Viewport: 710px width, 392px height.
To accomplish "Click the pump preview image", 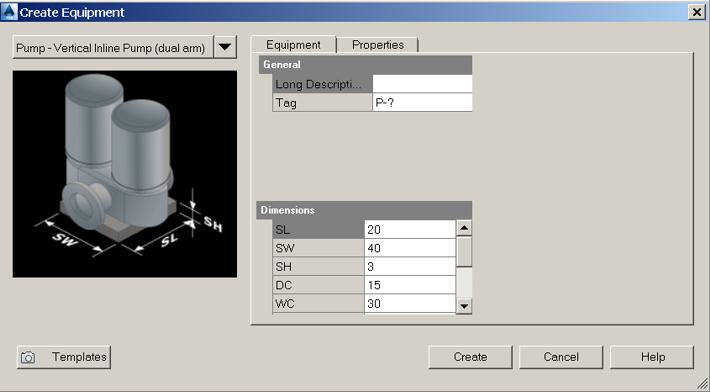I will point(125,174).
